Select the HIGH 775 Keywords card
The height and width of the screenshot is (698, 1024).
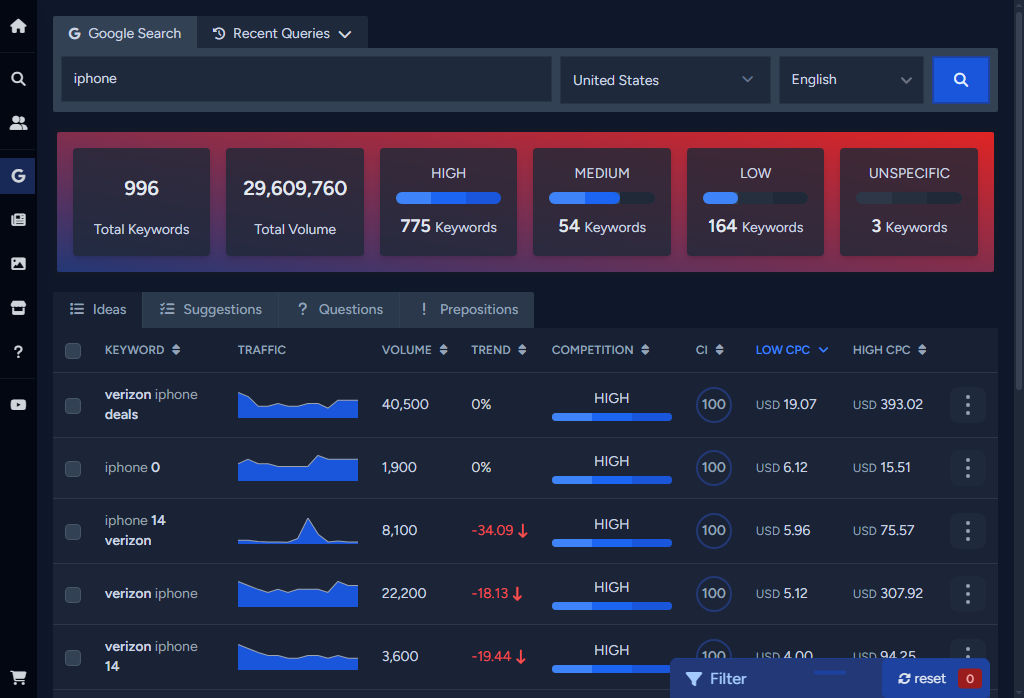click(449, 202)
